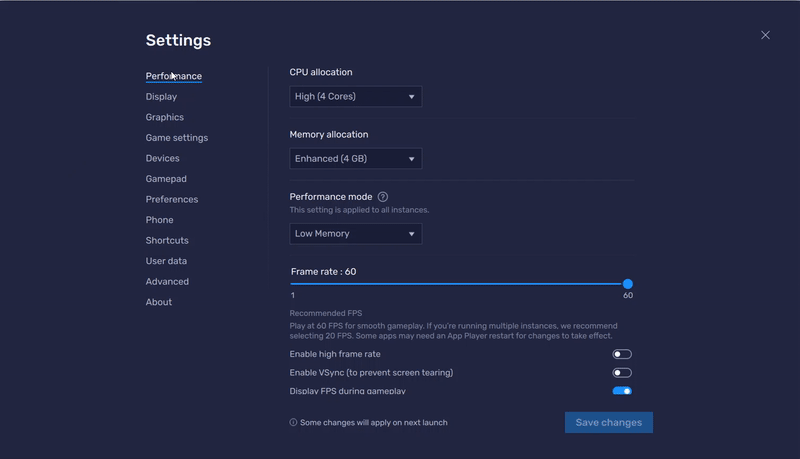Viewport: 800px width, 459px height.
Task: Go to the Graphics tab
Action: (164, 117)
